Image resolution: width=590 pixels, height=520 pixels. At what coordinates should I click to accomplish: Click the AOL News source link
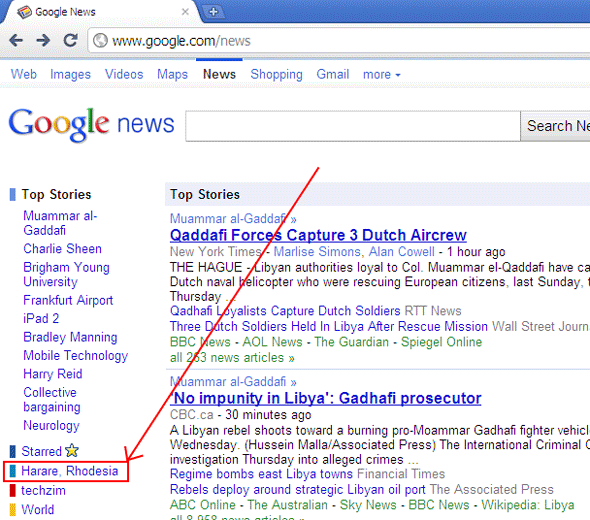point(272,342)
